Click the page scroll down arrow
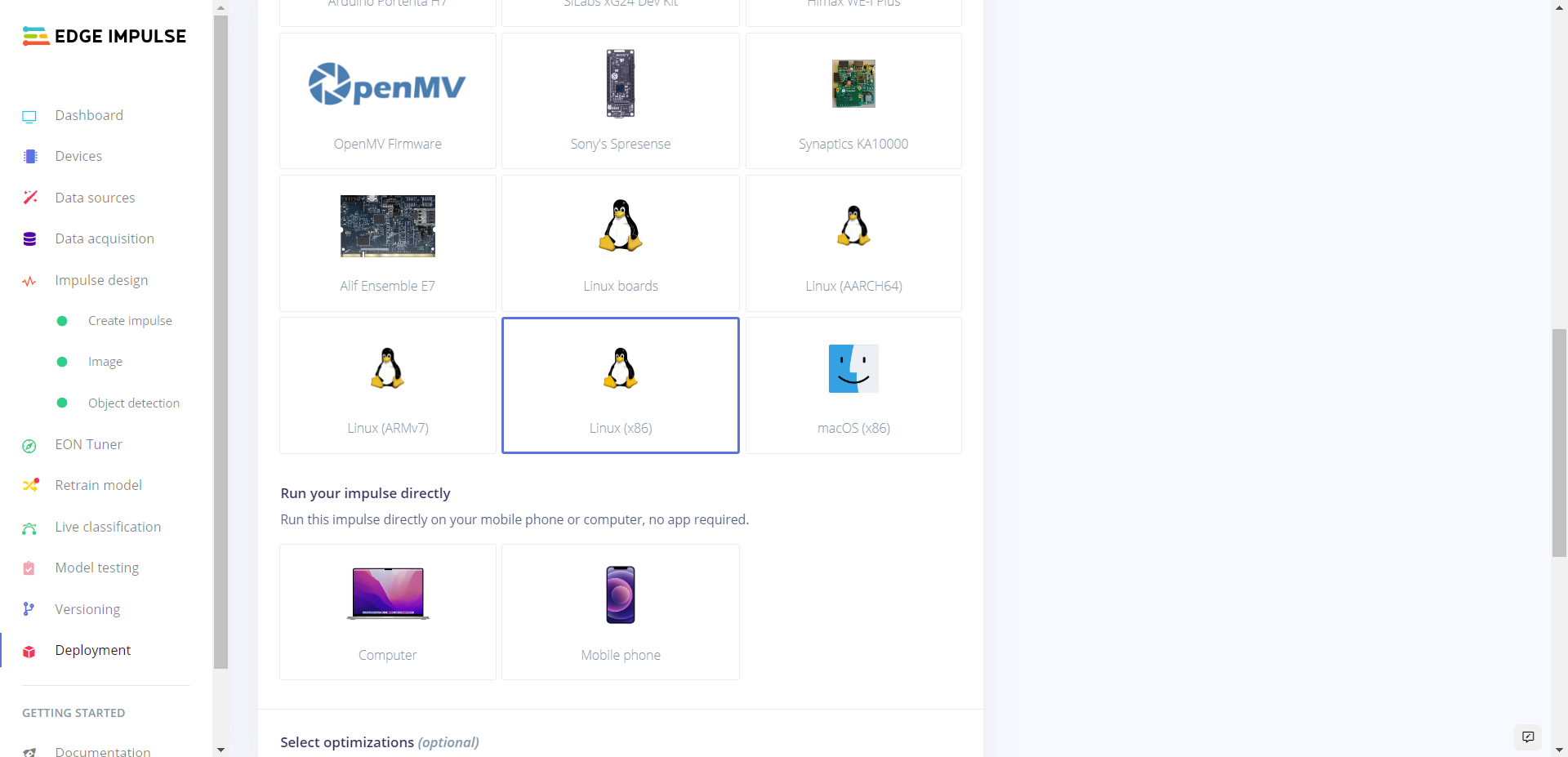Viewport: 1568px width, 757px height. (1559, 750)
